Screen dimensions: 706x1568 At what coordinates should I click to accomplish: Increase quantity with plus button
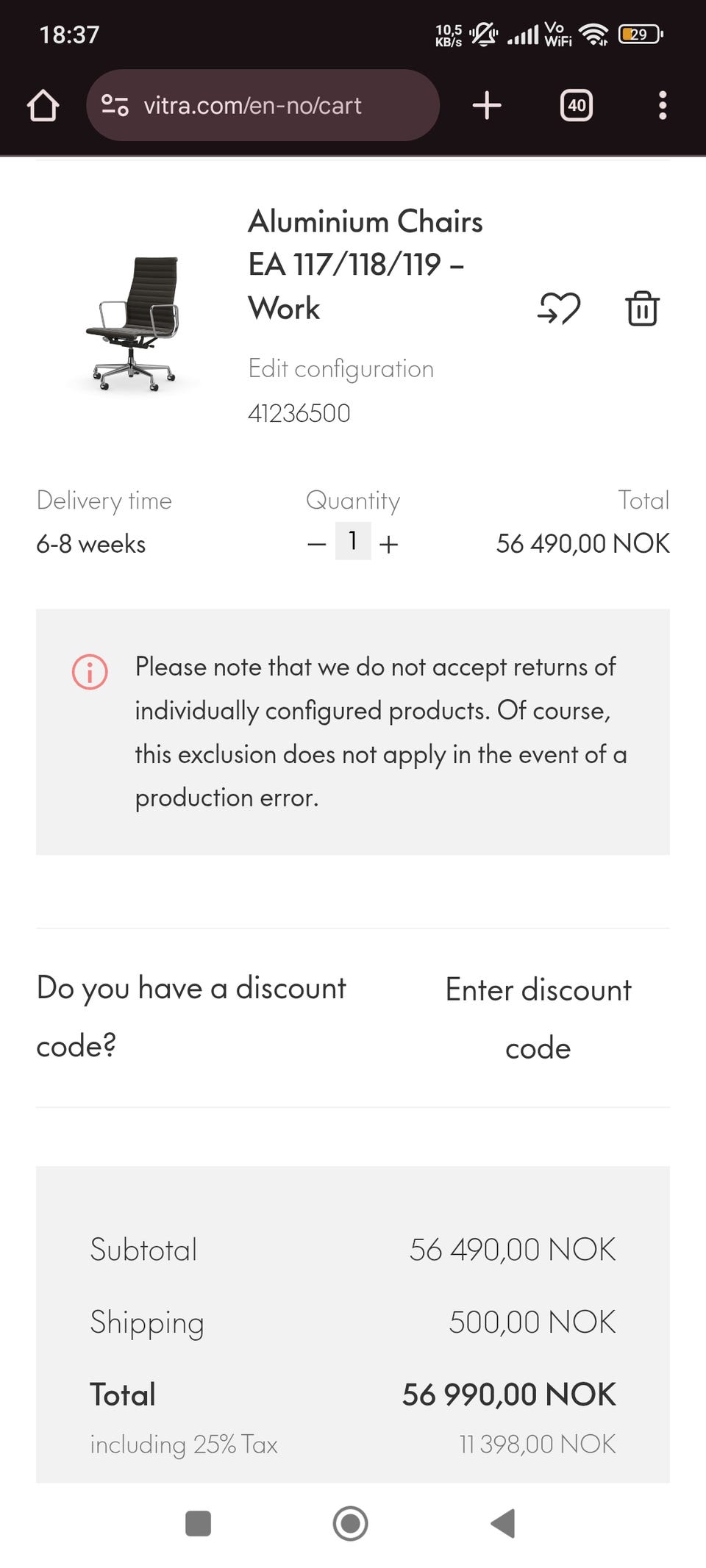click(x=388, y=545)
